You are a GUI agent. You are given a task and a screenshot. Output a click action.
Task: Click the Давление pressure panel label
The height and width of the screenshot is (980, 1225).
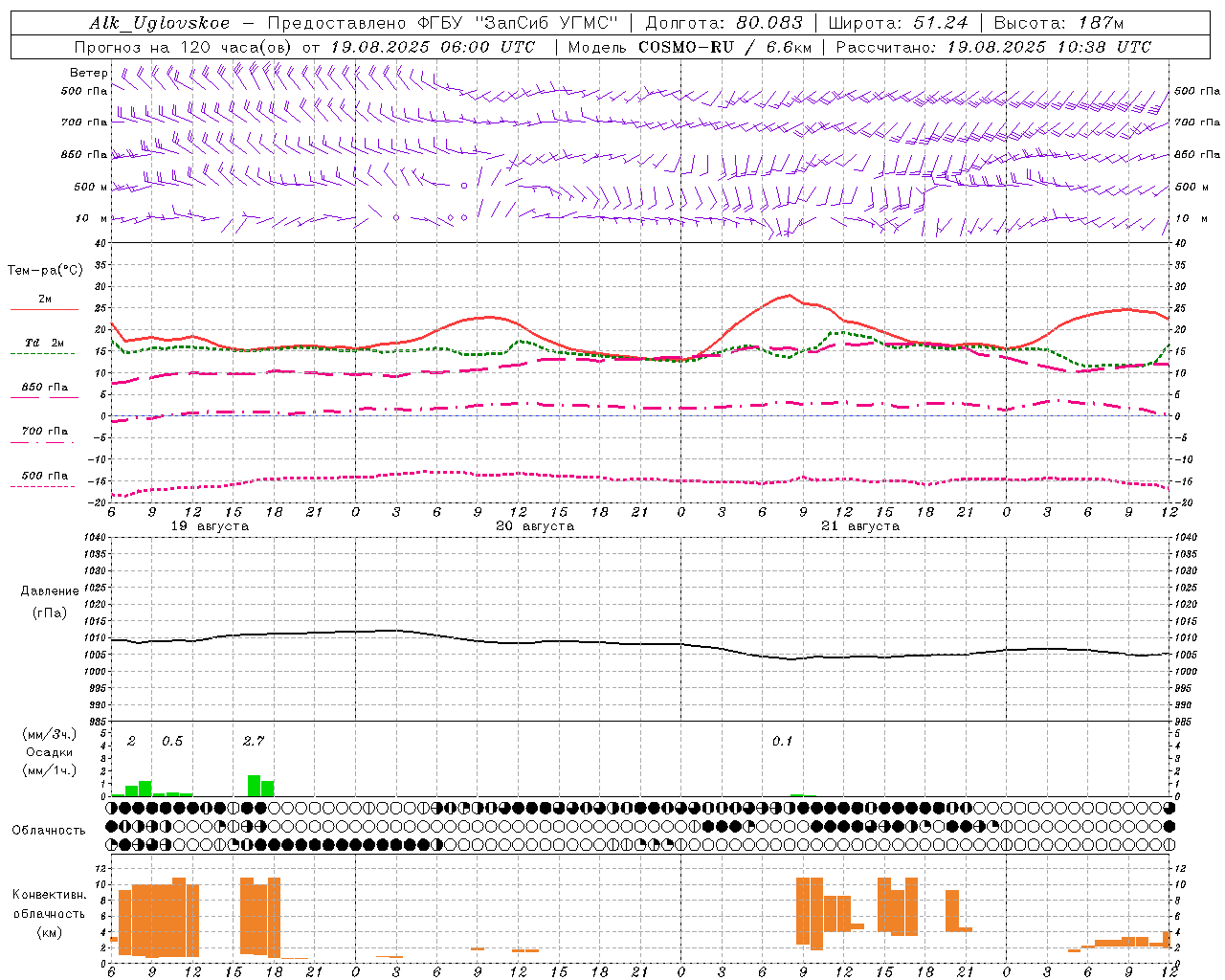pos(50,591)
